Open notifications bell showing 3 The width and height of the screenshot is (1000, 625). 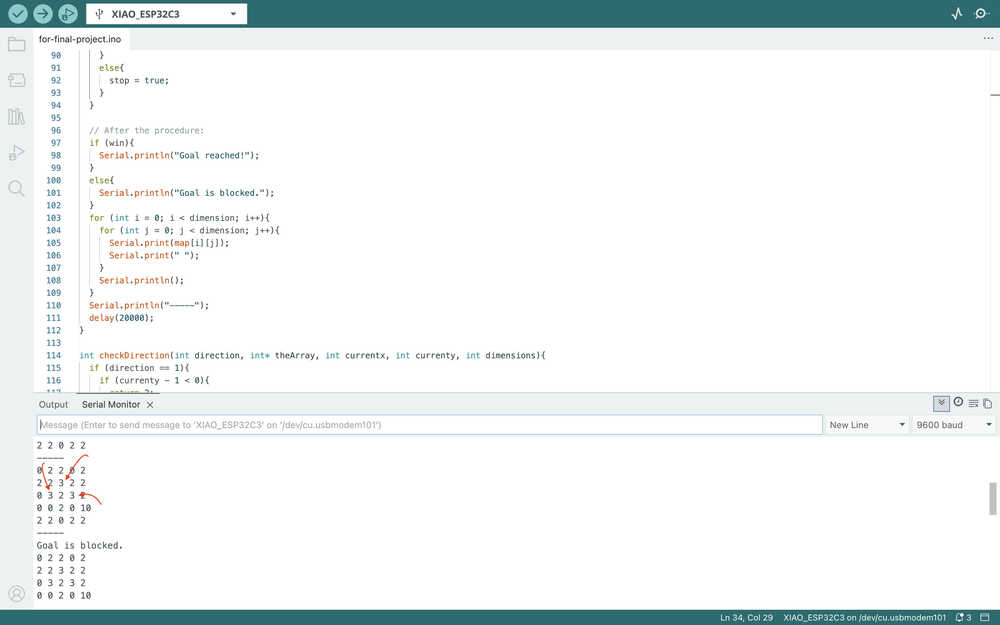click(x=963, y=617)
